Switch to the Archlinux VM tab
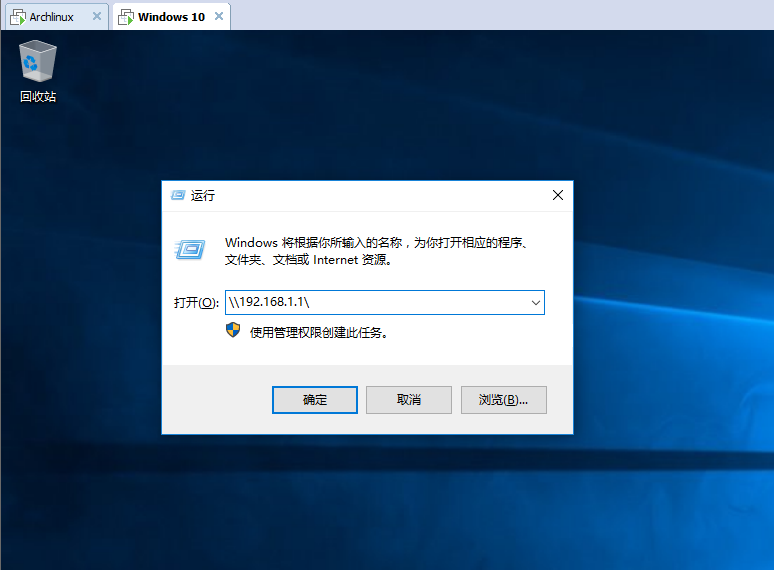The width and height of the screenshot is (774, 570). [56, 17]
